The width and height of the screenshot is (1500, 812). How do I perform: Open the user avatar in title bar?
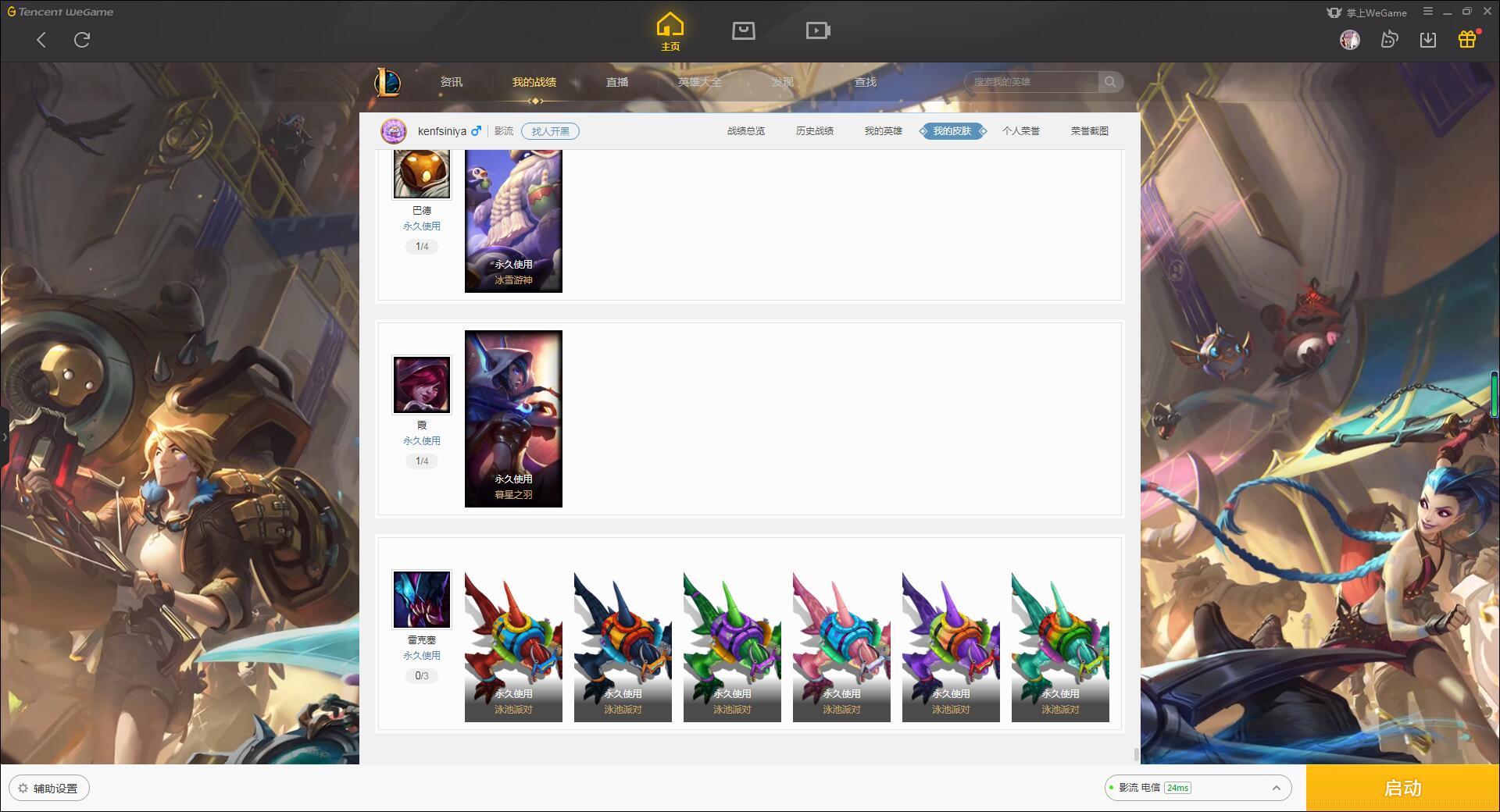[x=1349, y=40]
